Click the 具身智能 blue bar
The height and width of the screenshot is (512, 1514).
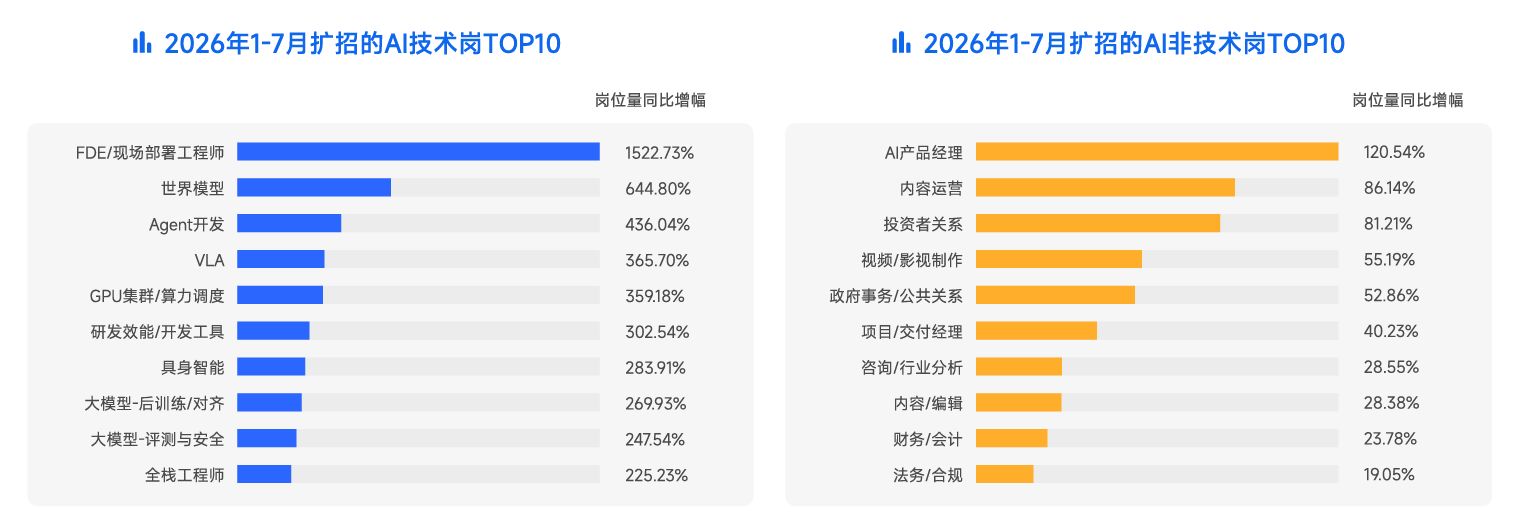(271, 367)
